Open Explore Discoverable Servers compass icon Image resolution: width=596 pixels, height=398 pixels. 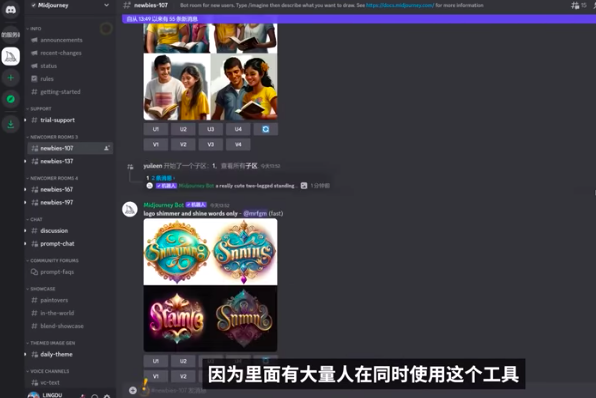pos(11,99)
